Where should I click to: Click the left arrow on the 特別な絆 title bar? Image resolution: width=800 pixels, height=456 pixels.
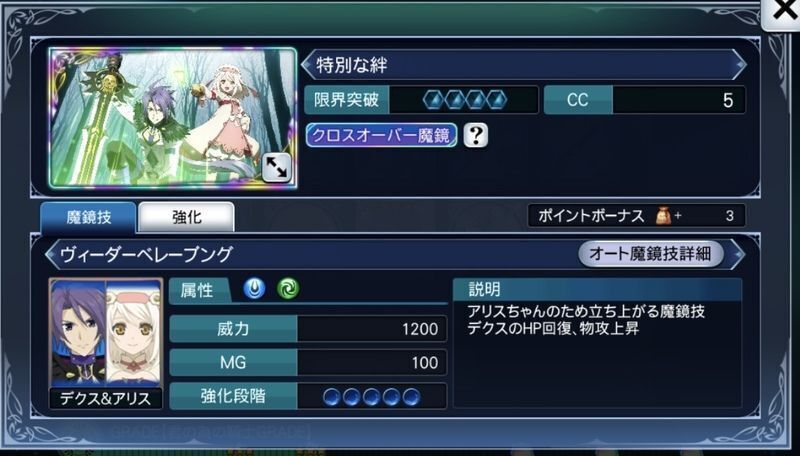(307, 65)
